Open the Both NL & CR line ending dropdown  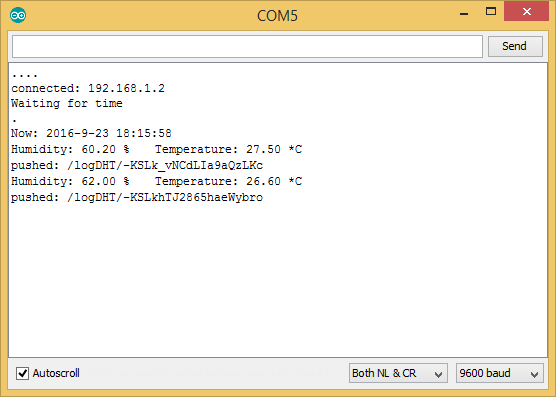[x=398, y=373]
